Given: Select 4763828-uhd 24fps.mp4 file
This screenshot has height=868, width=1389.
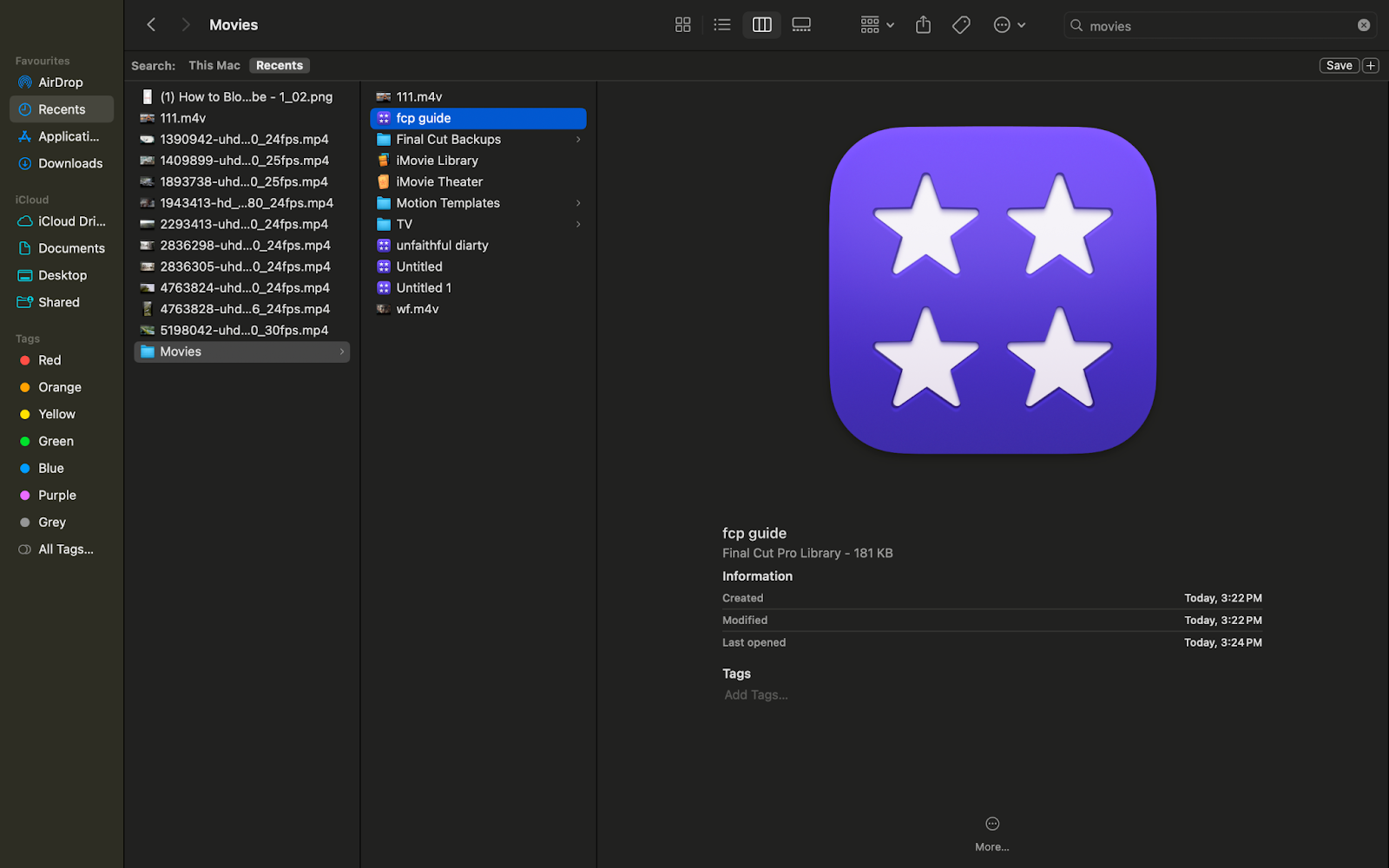Looking at the screenshot, I should tap(242, 309).
